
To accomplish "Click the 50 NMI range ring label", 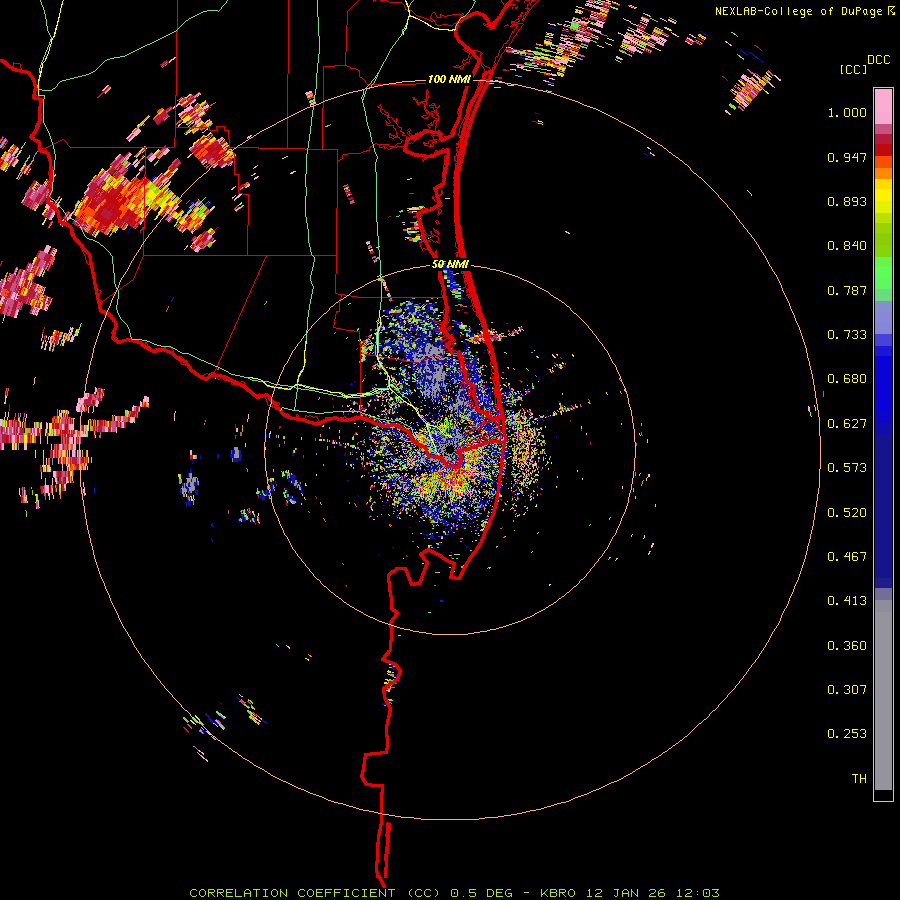I will (450, 264).
